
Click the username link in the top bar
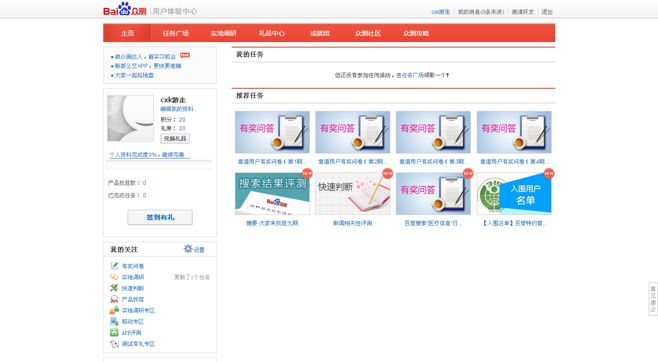[x=441, y=12]
